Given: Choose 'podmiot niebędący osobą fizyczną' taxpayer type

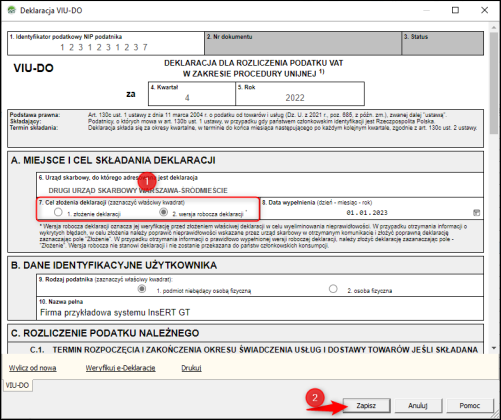Looking at the screenshot, I should [142, 289].
